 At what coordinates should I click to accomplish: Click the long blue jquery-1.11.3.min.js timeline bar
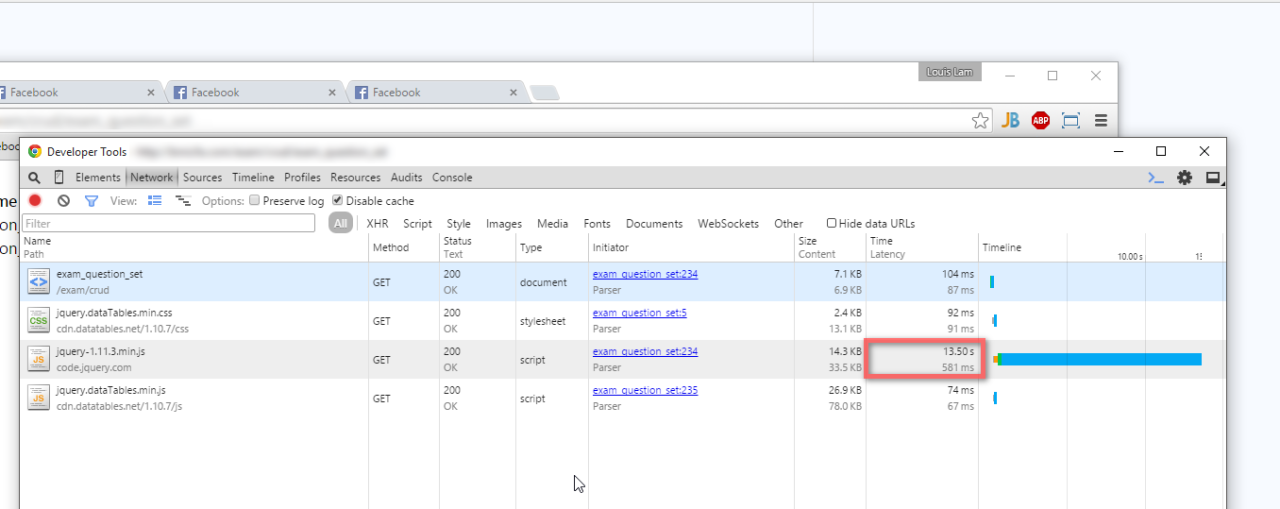click(1100, 359)
